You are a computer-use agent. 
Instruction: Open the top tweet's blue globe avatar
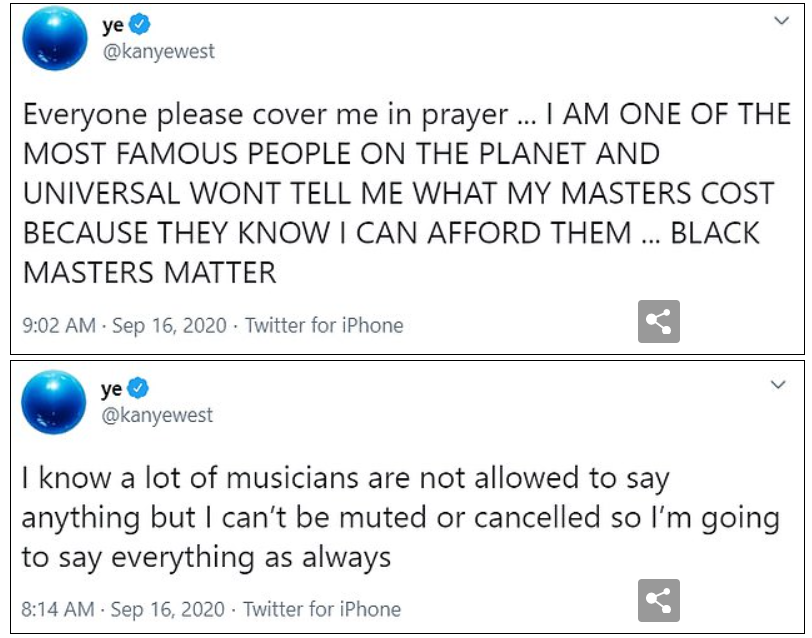(55, 39)
